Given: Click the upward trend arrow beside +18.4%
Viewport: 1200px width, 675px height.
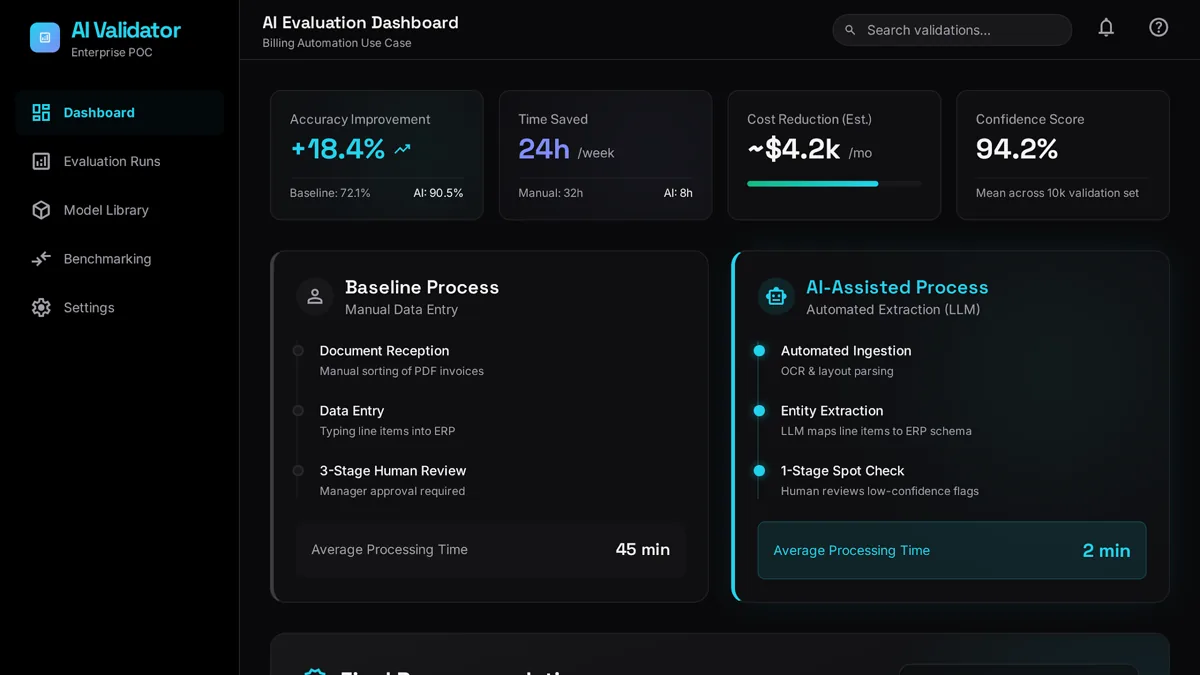Looking at the screenshot, I should (x=403, y=149).
